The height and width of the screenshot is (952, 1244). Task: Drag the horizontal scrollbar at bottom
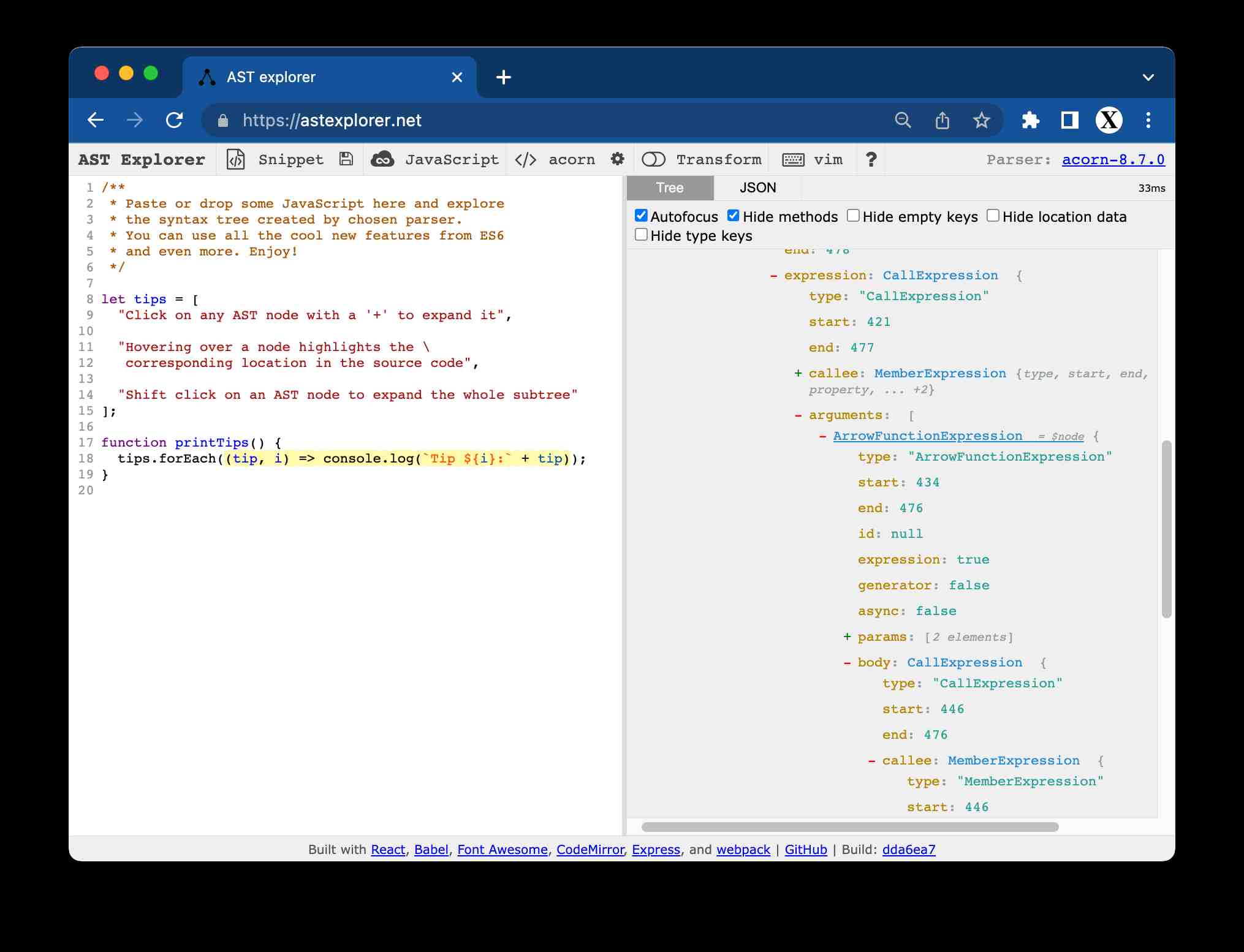848,827
